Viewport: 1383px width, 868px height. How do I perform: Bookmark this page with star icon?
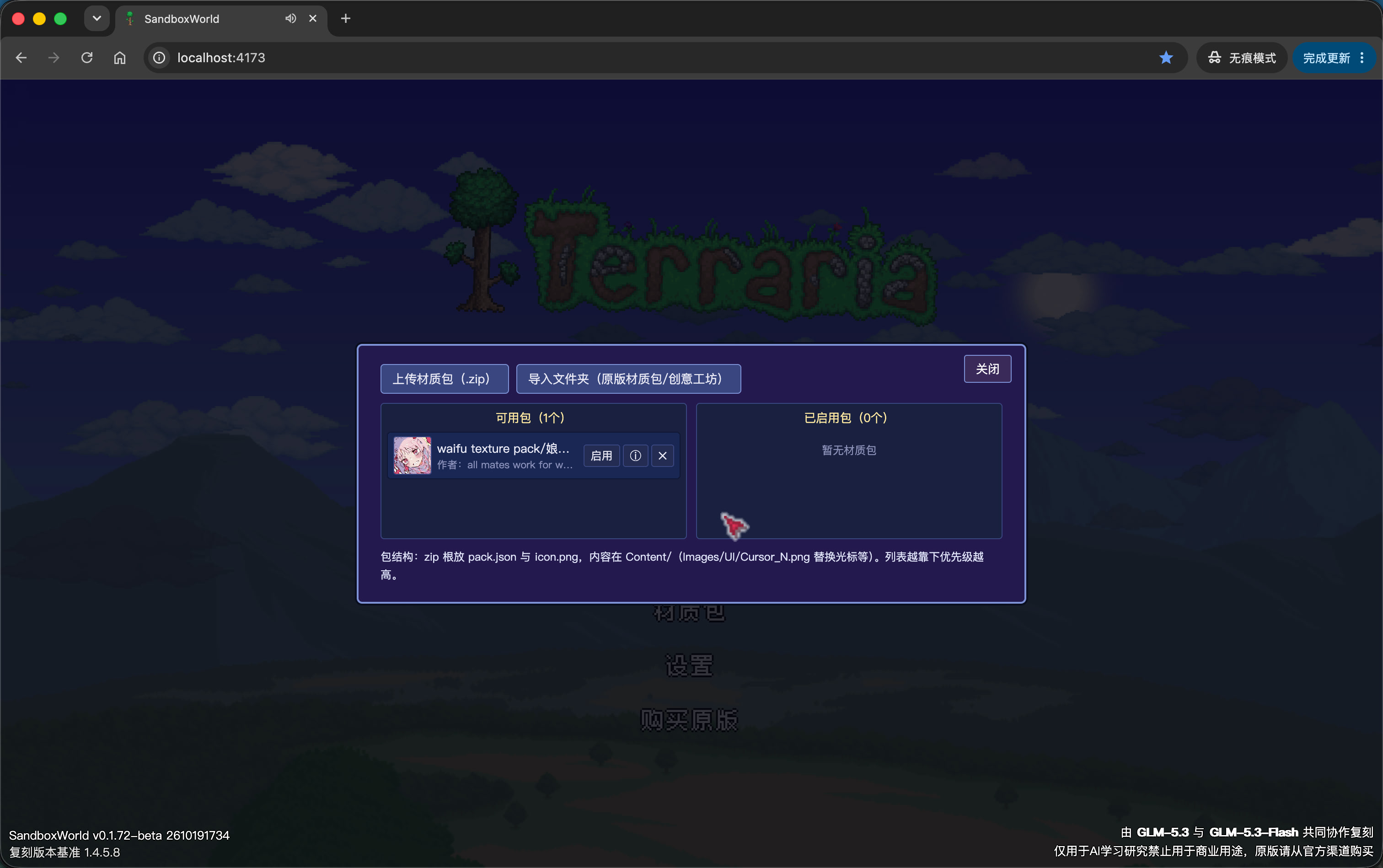1165,58
